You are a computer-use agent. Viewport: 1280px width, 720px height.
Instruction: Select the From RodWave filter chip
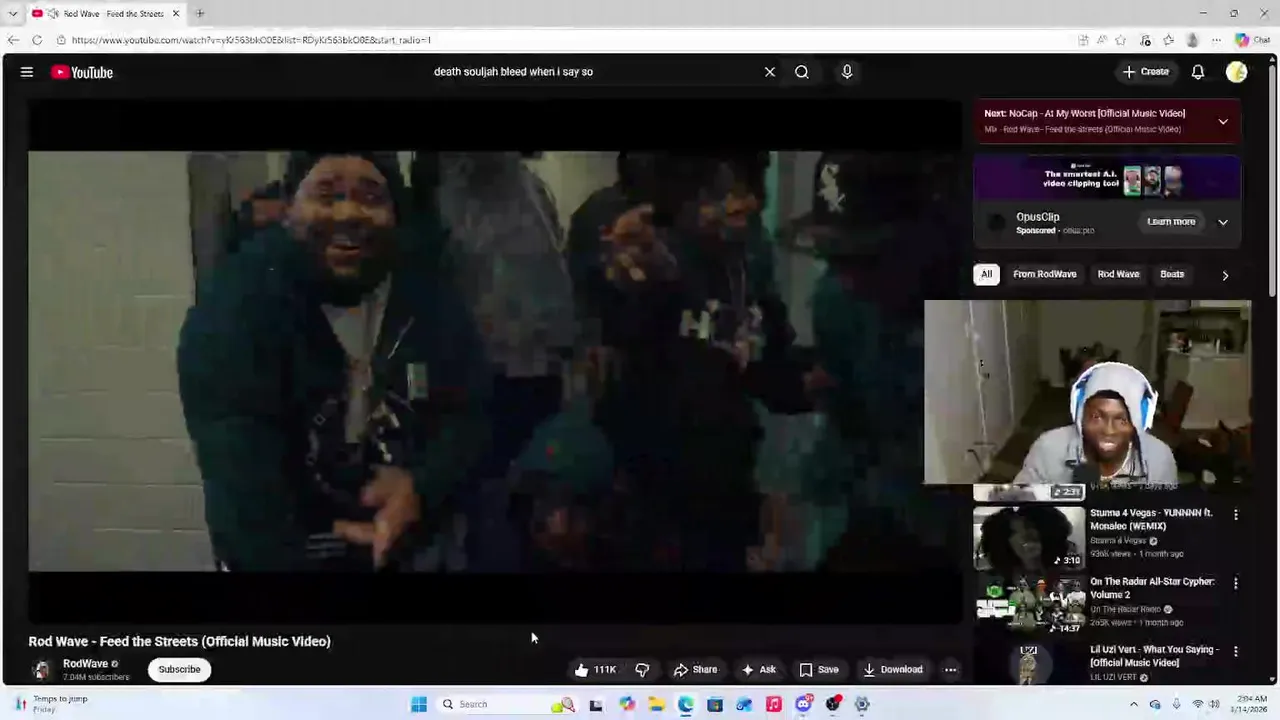pyautogui.click(x=1045, y=274)
